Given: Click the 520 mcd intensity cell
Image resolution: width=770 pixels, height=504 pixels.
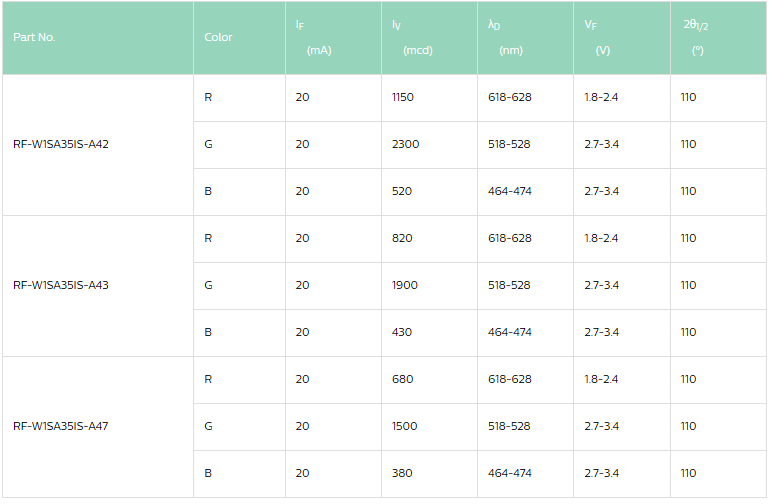Looking at the screenshot, I should tap(402, 191).
